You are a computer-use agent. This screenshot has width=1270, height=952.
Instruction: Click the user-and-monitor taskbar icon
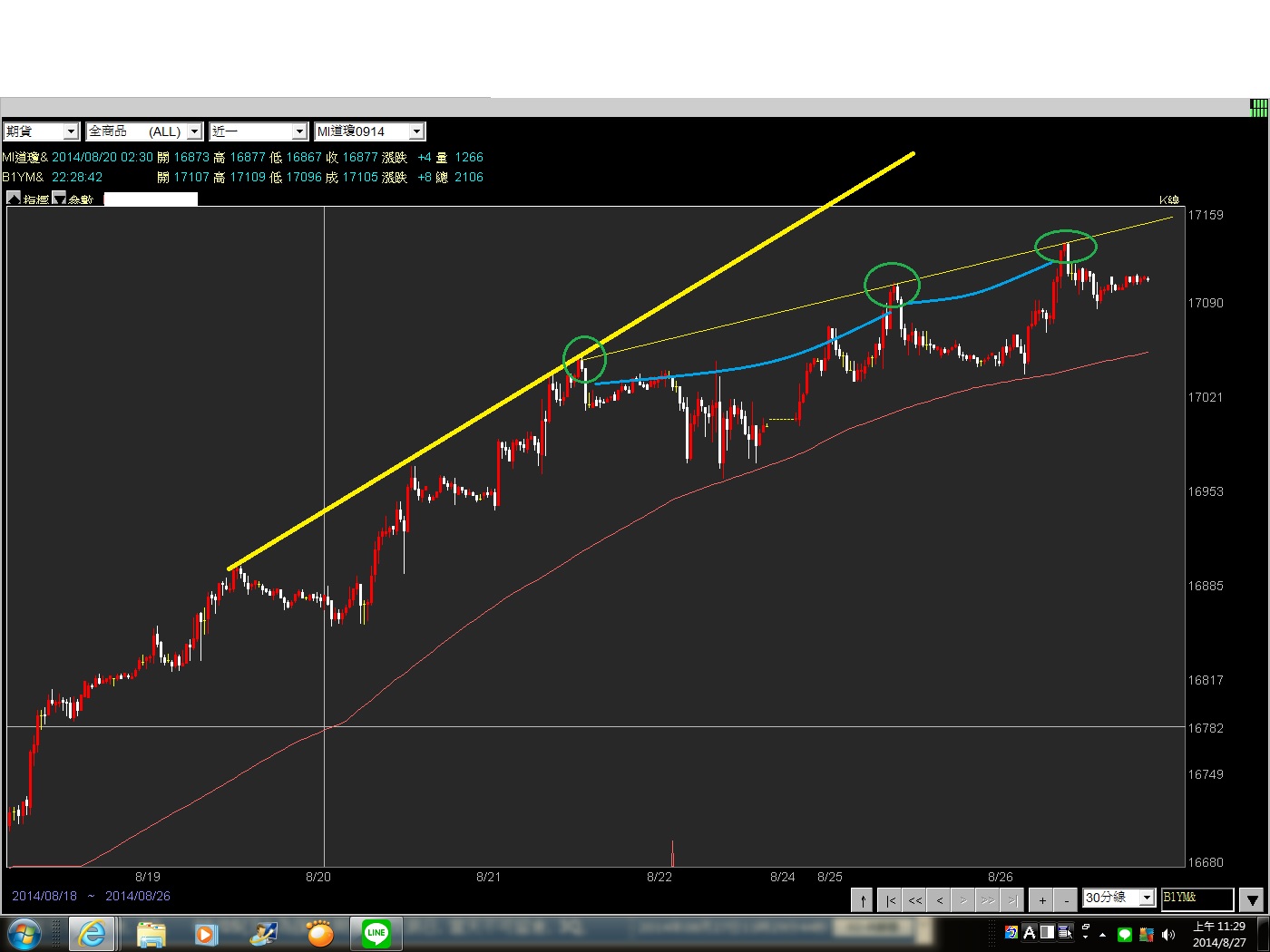(265, 933)
